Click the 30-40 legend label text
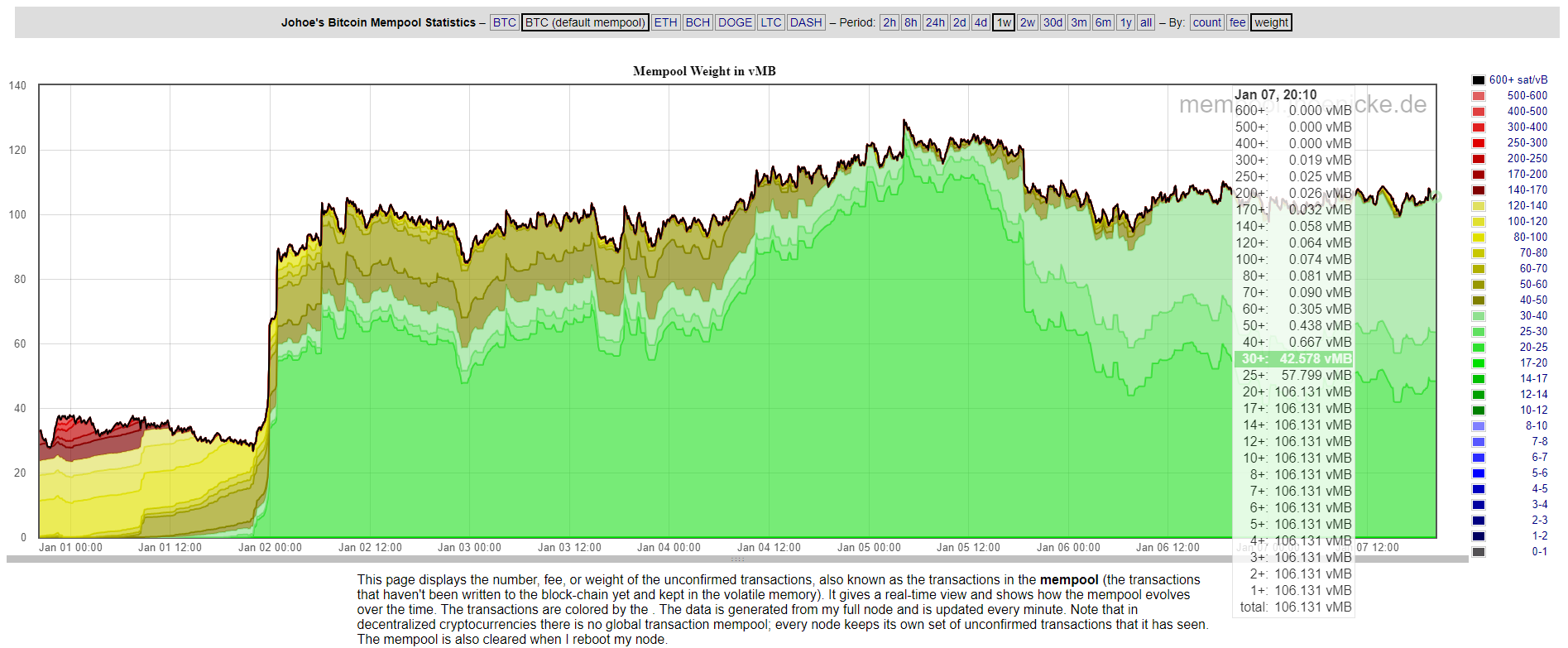 coord(1533,316)
